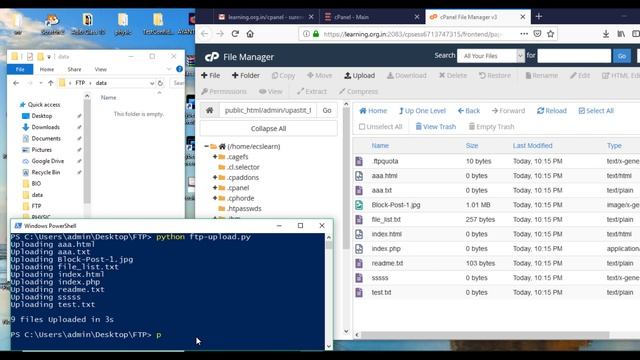Switch to the learning.org.in/cpanel browser tab
Image resolution: width=640 pixels, height=360 pixels.
(265, 17)
